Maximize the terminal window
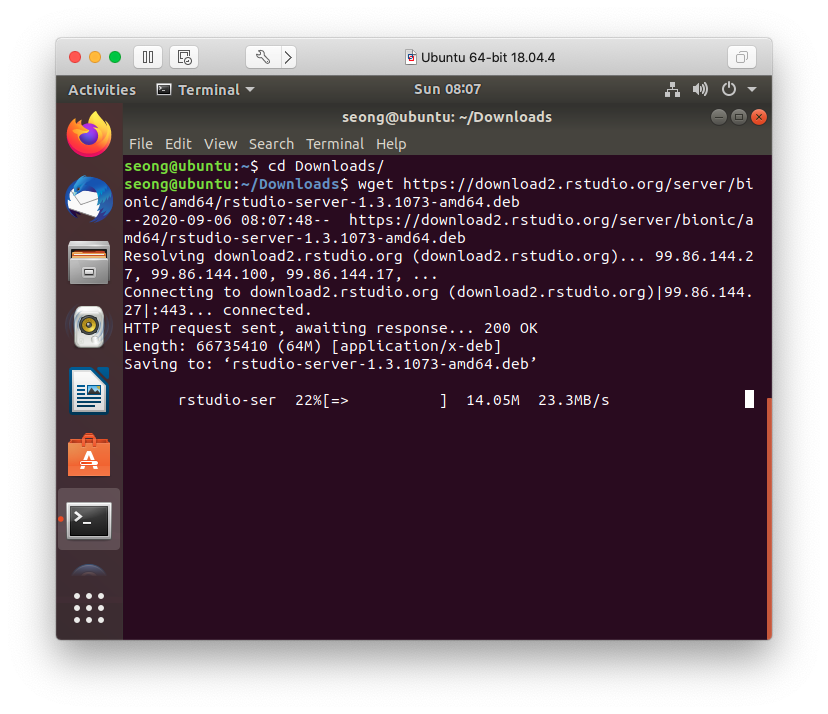The height and width of the screenshot is (714, 828). pos(739,117)
